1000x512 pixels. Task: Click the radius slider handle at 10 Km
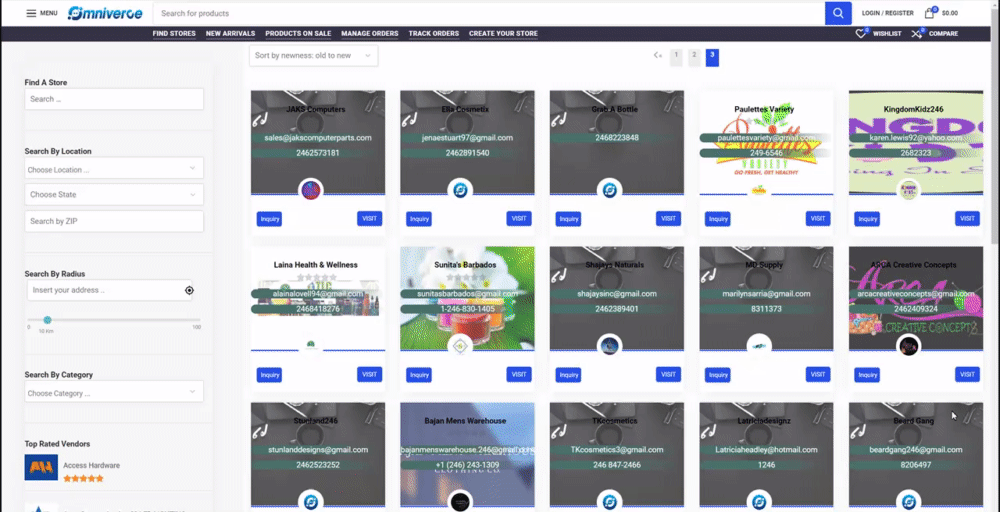click(x=47, y=320)
